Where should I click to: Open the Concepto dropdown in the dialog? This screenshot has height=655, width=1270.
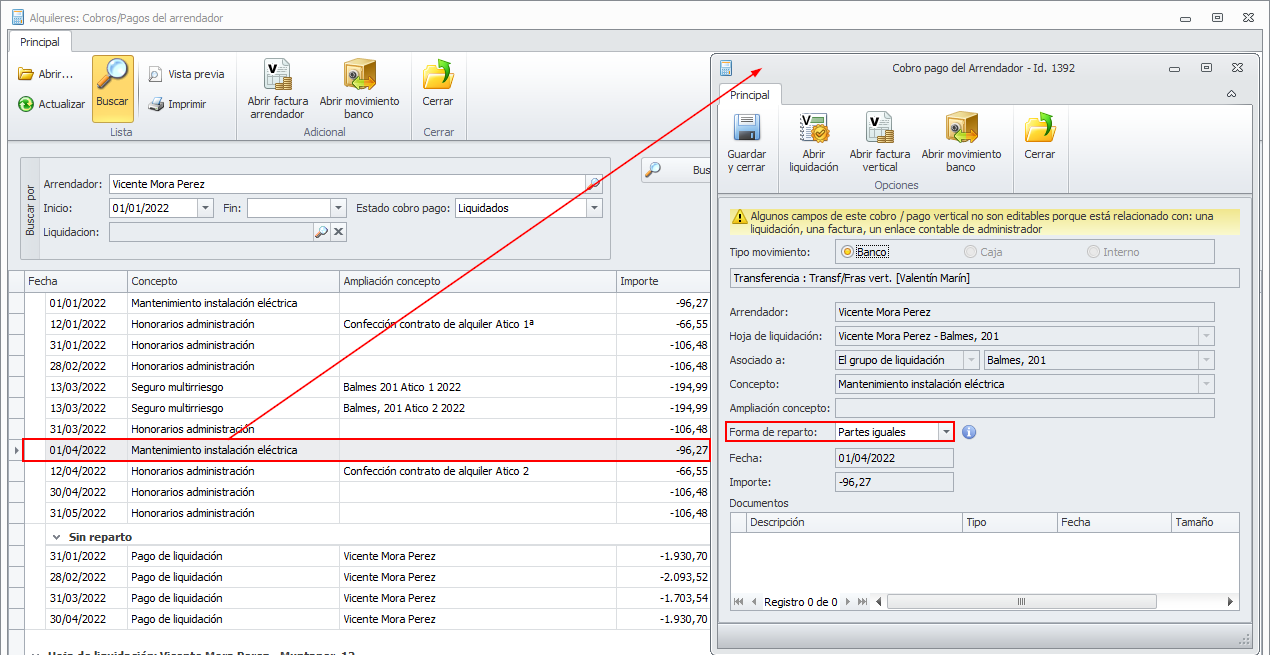(x=1207, y=384)
